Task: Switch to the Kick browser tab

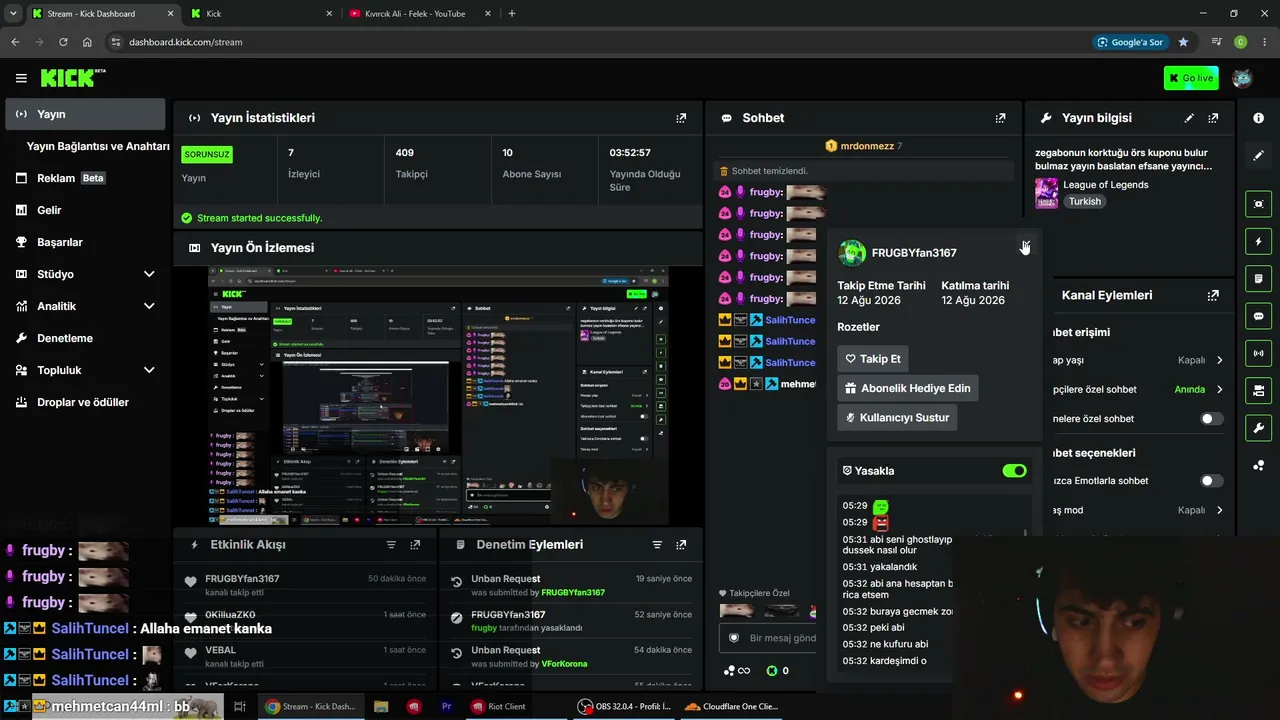Action: pyautogui.click(x=259, y=14)
